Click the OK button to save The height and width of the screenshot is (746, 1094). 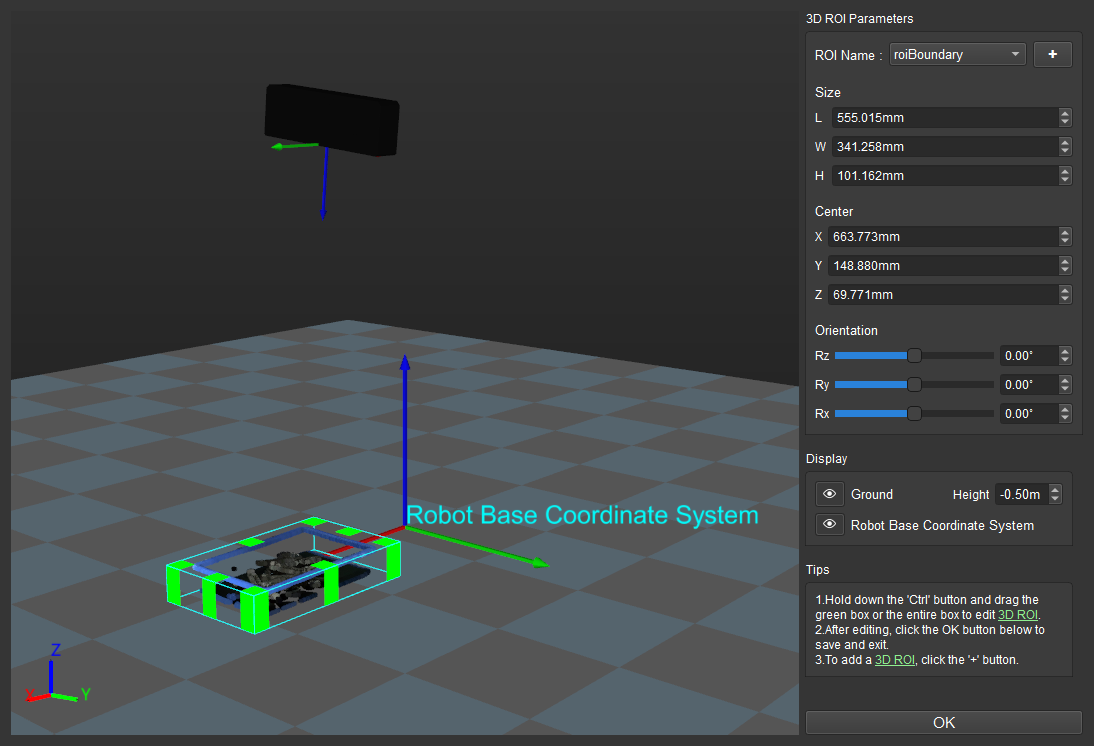943,722
